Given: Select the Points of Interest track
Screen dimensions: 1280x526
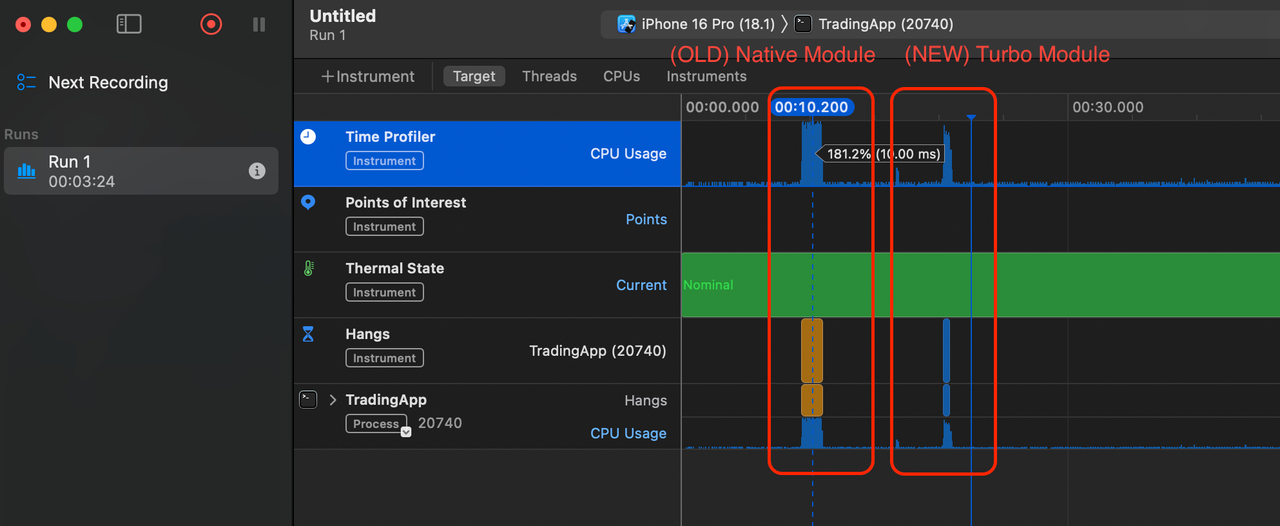Looking at the screenshot, I should [487, 219].
